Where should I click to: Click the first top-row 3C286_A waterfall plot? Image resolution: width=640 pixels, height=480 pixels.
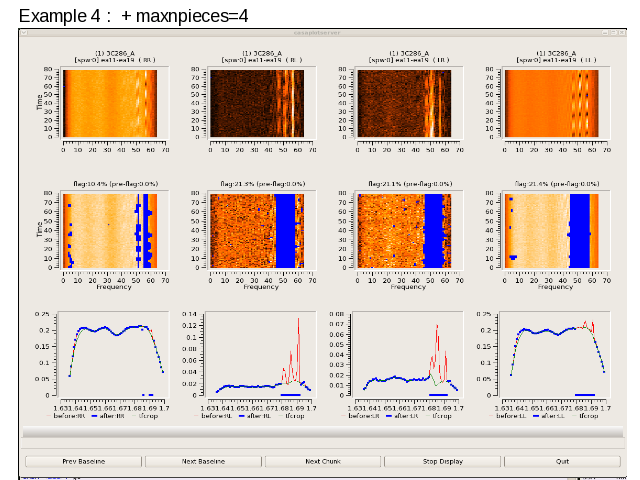point(110,103)
